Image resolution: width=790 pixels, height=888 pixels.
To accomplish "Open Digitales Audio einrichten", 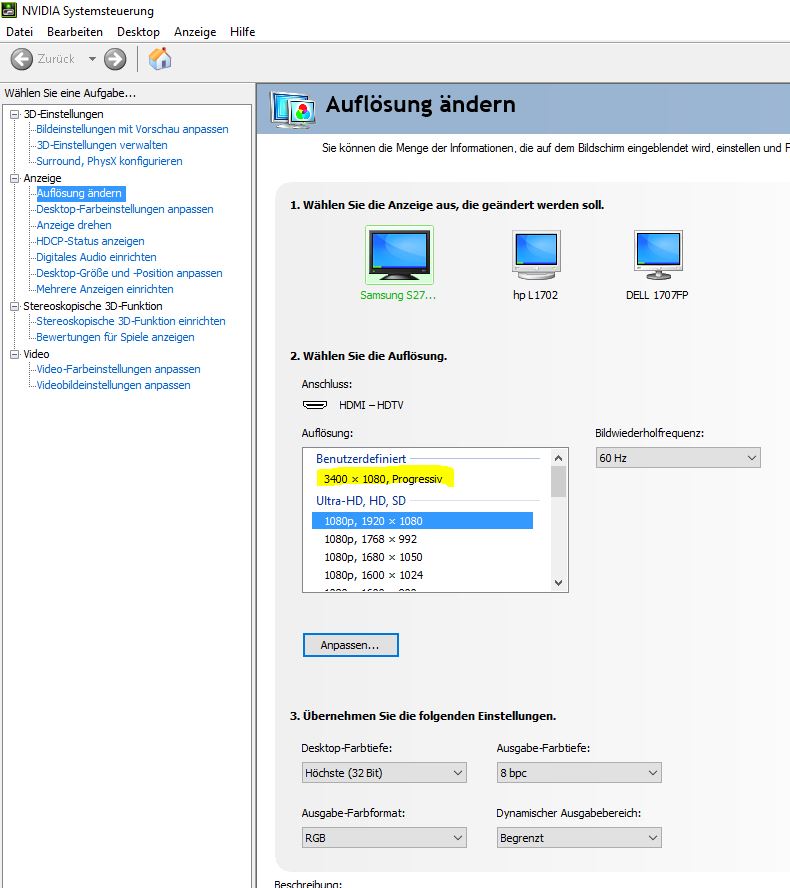I will 96,257.
